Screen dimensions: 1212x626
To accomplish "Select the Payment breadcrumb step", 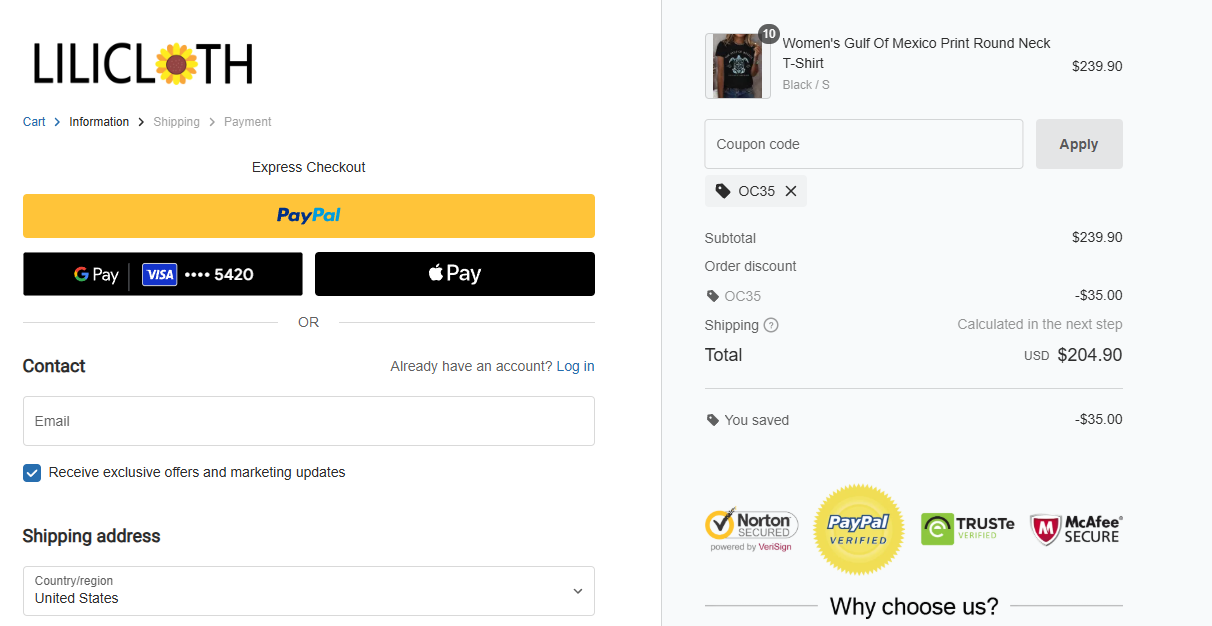I will point(248,122).
